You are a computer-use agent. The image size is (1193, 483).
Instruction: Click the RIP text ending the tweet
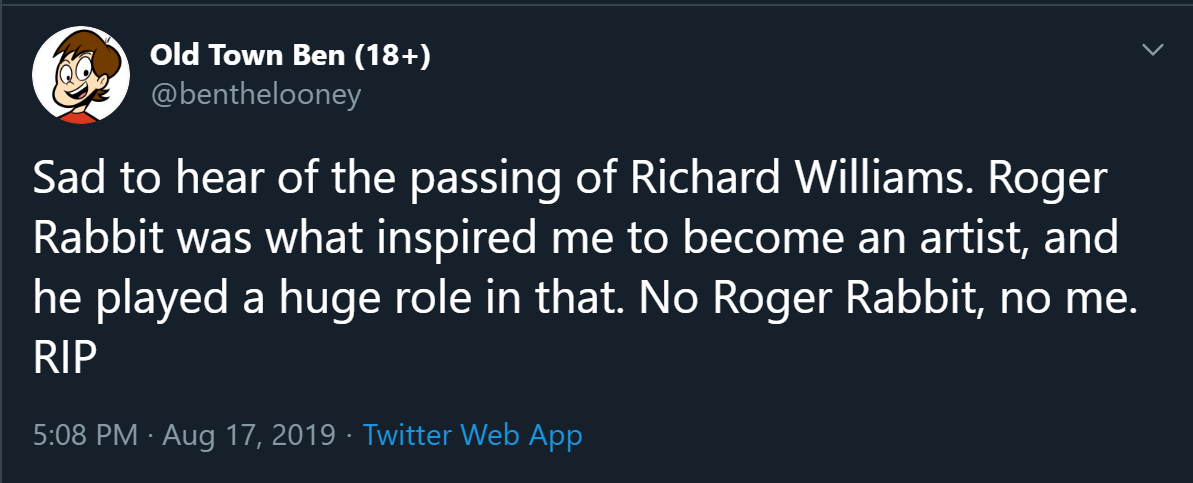click(65, 358)
